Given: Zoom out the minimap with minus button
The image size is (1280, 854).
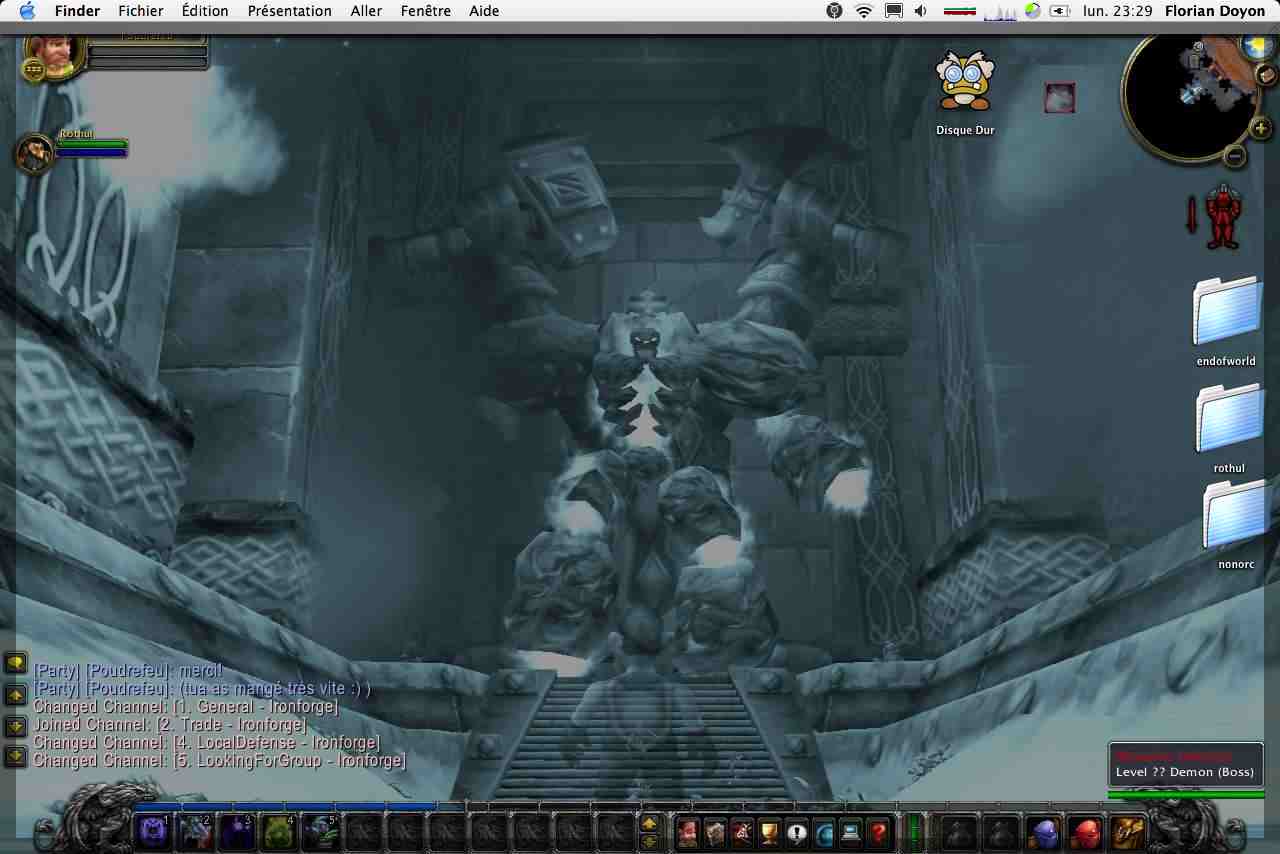Looking at the screenshot, I should click(x=1235, y=156).
